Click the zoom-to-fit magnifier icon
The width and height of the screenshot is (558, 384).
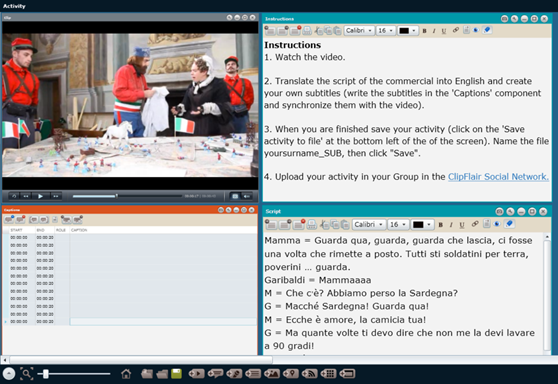tap(26, 373)
